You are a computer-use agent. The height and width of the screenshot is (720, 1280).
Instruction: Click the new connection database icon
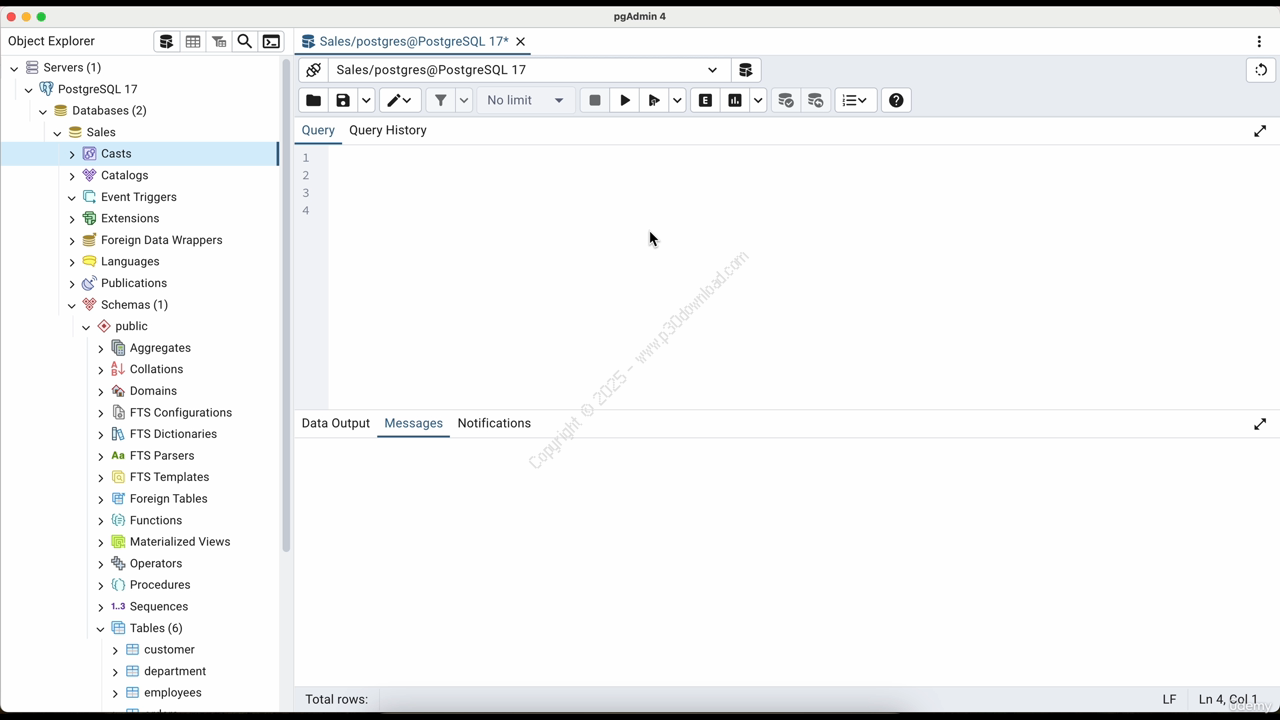point(745,70)
